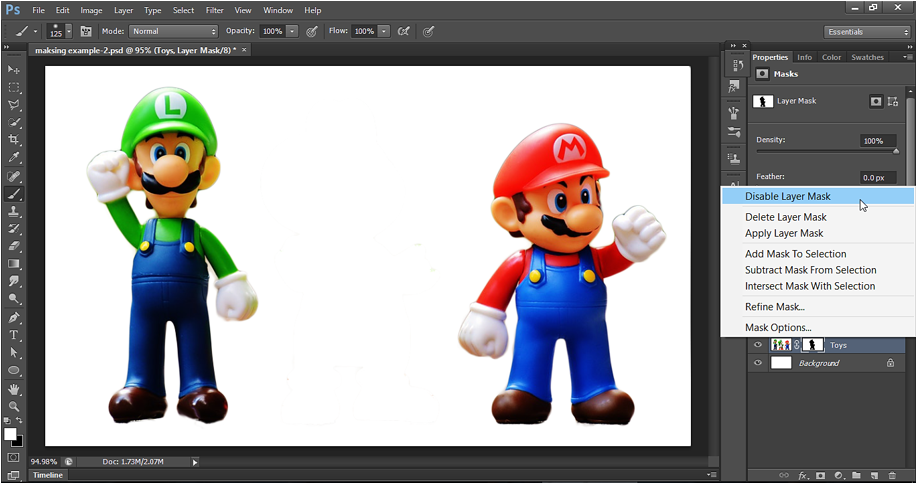918x485 pixels.
Task: Hide the Background layer eye icon
Action: [x=758, y=363]
